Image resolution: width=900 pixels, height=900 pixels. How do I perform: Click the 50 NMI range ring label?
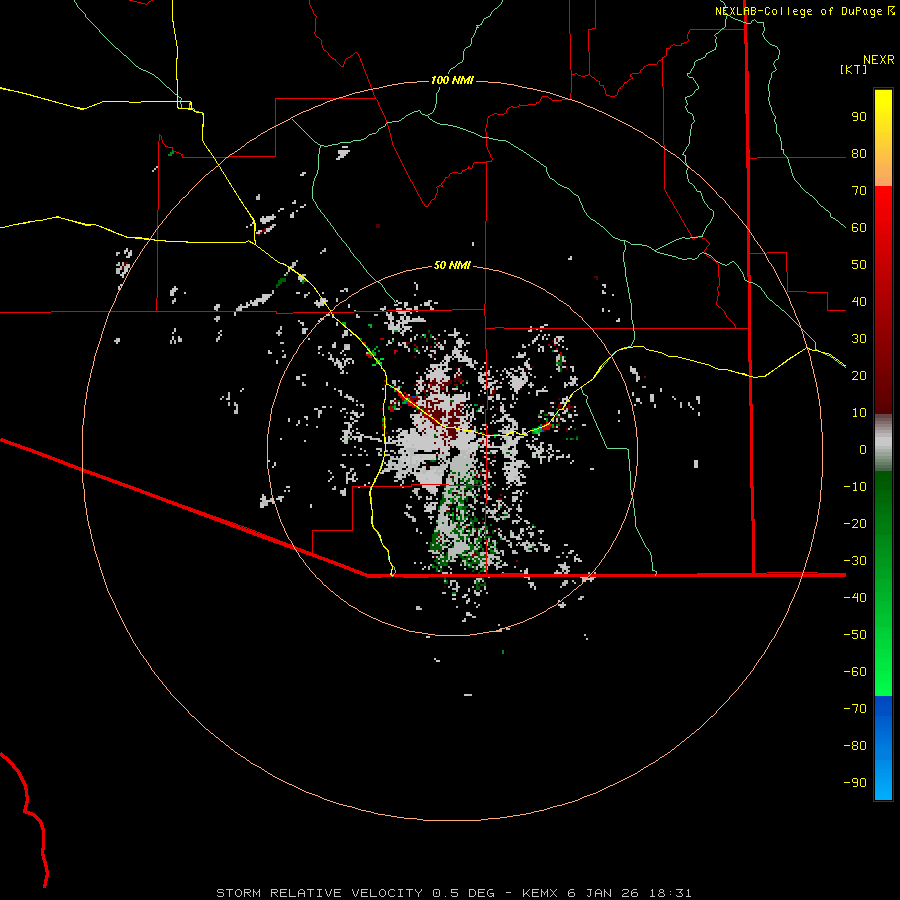click(452, 265)
